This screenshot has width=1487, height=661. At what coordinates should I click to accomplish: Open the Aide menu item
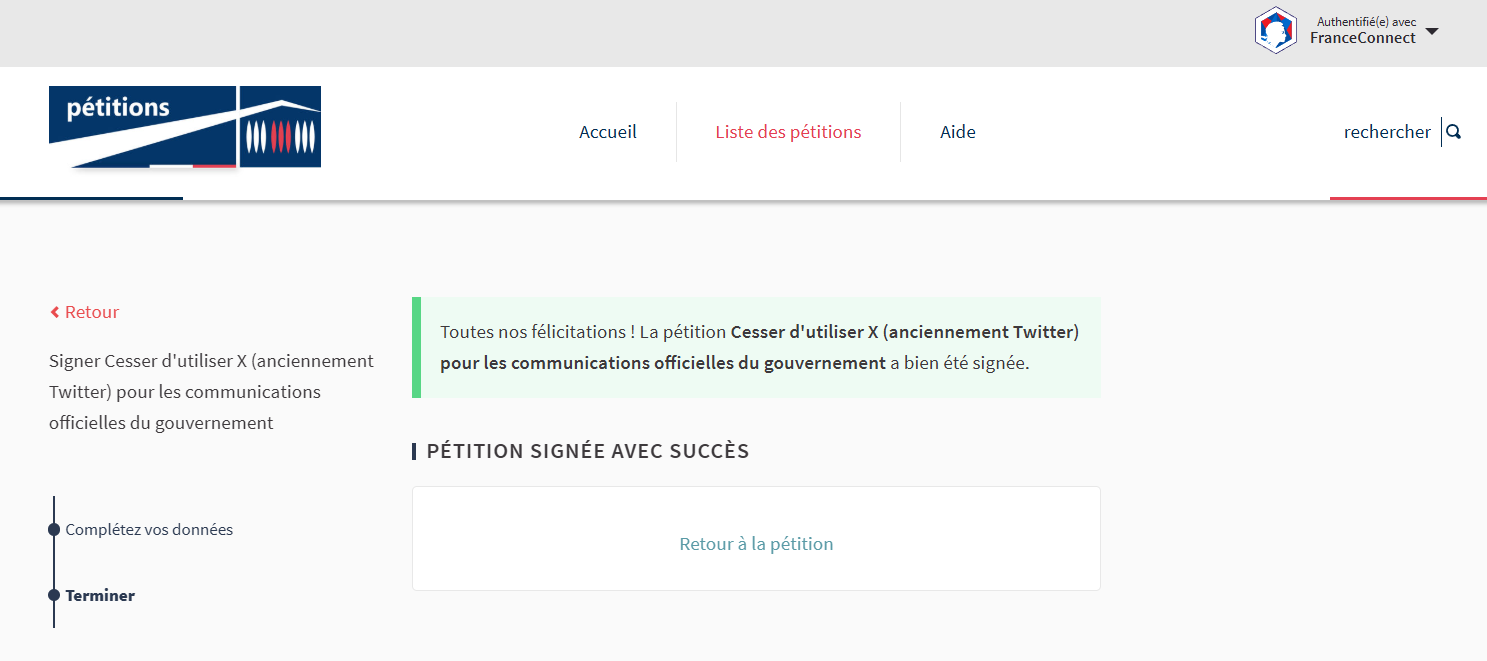pyautogui.click(x=958, y=132)
